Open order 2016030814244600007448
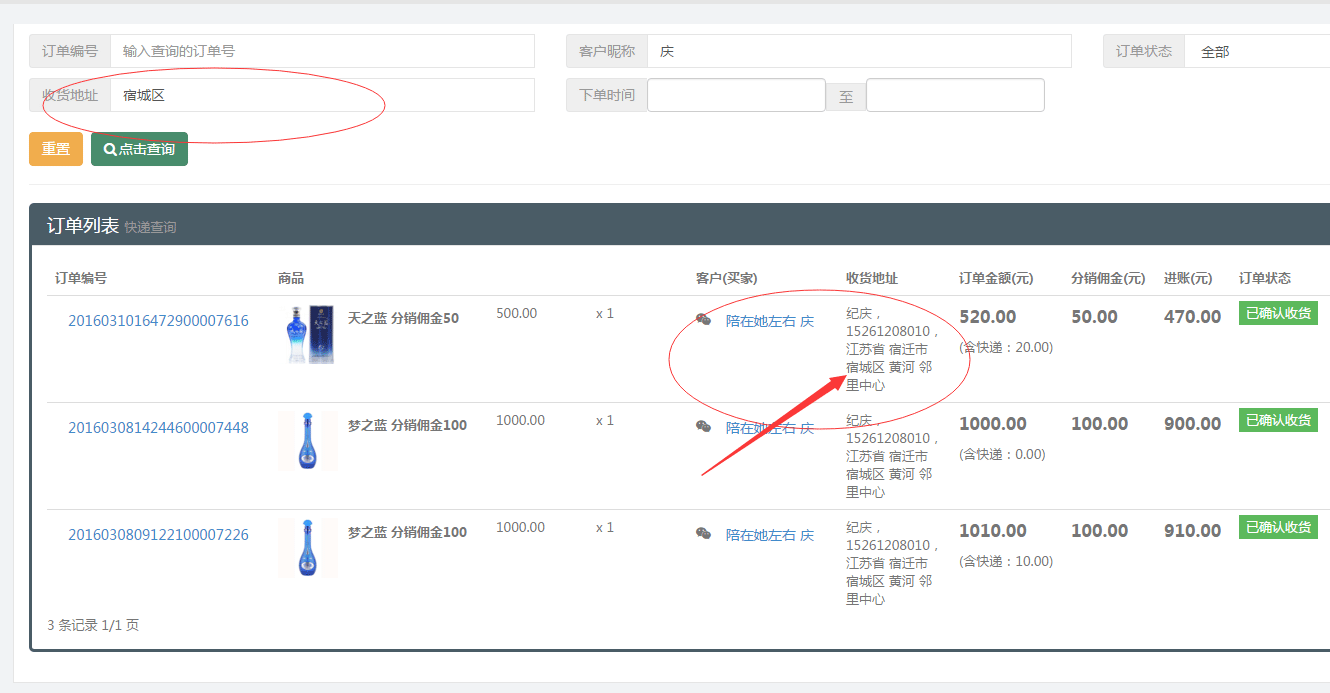 [158, 428]
